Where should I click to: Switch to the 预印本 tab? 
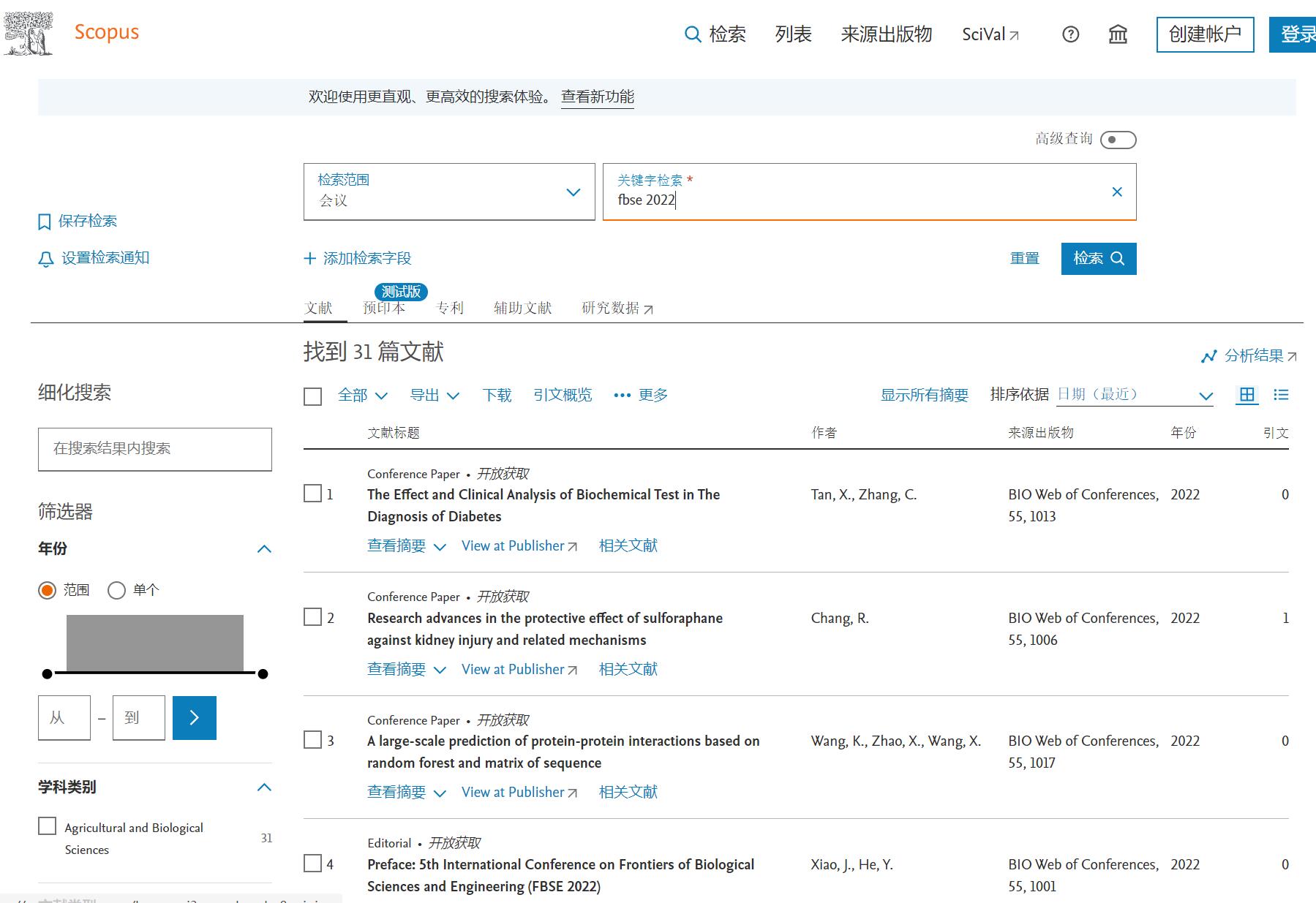tap(384, 308)
